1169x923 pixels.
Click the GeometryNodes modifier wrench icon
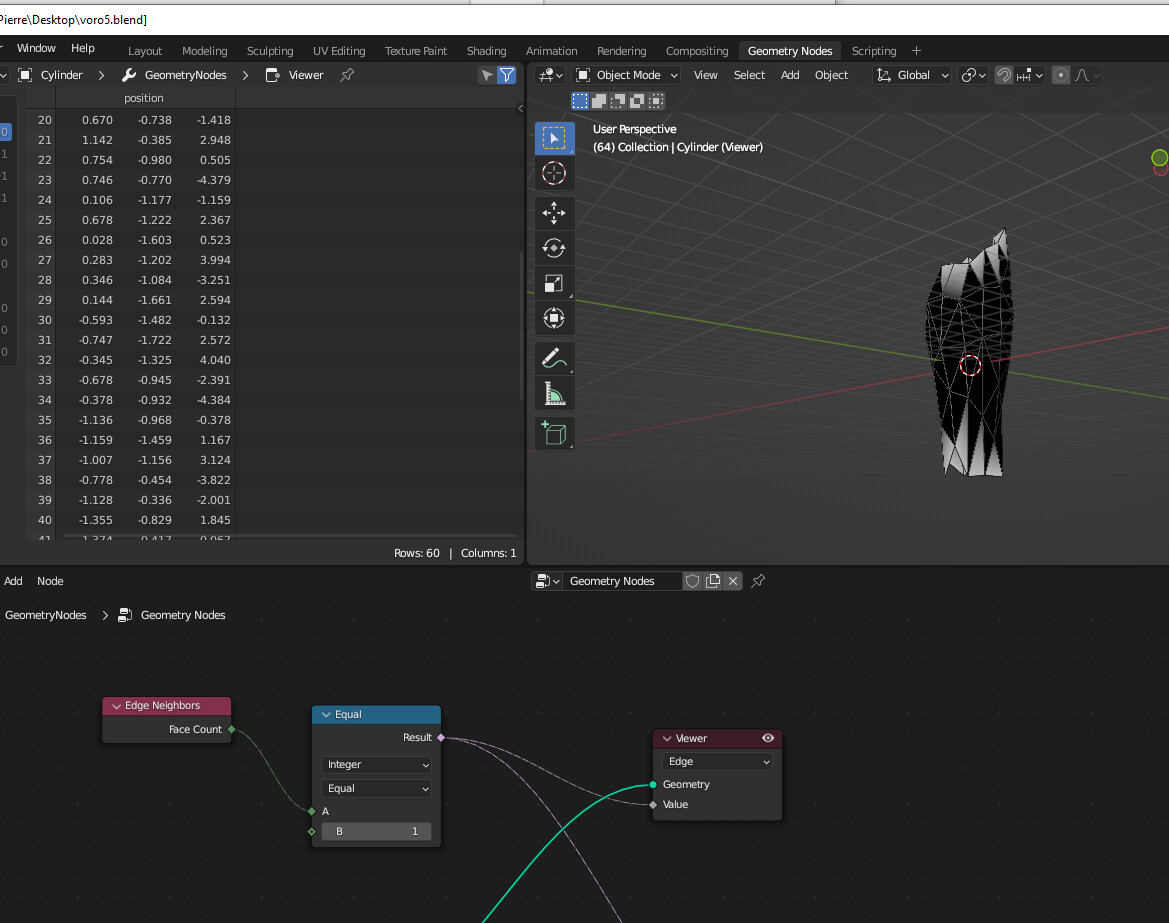[x=129, y=75]
